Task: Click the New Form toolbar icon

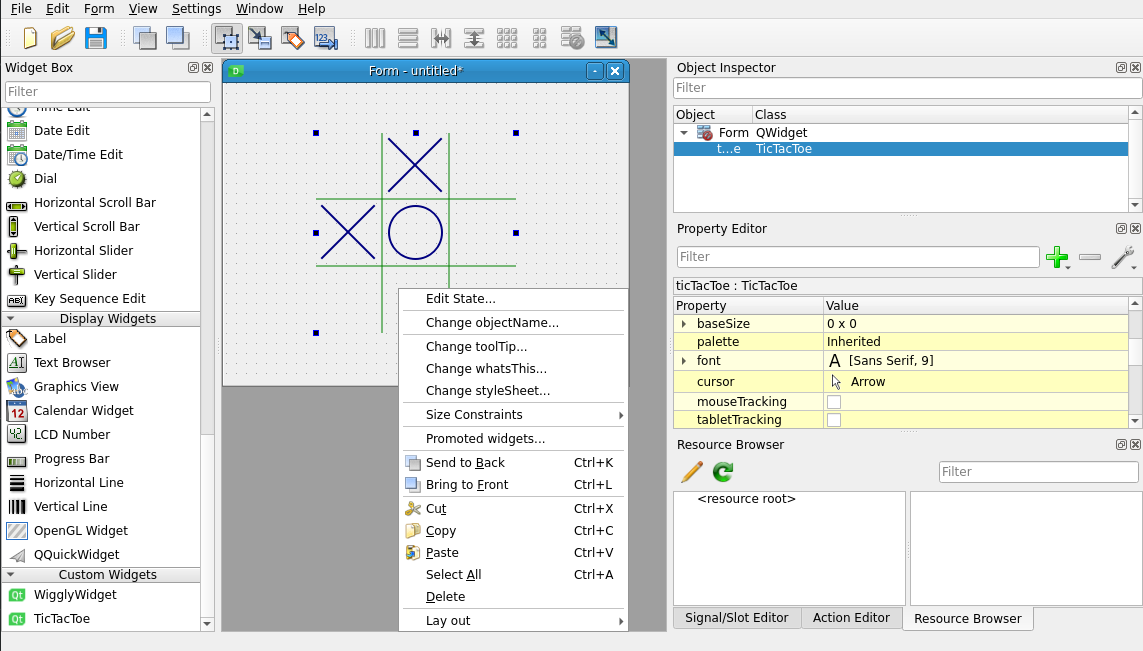Action: [30, 39]
